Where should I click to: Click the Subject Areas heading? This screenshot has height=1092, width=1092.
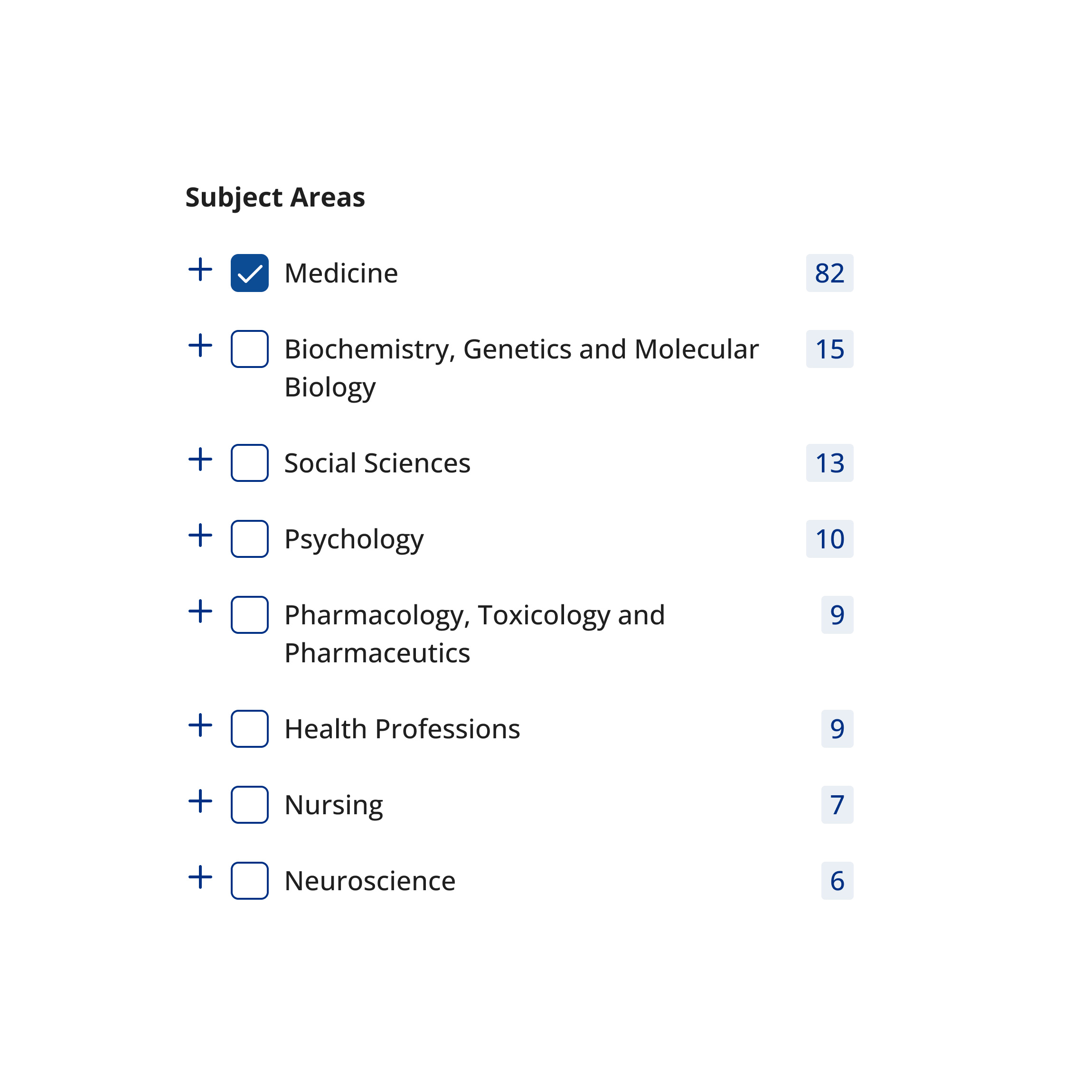pyautogui.click(x=275, y=197)
